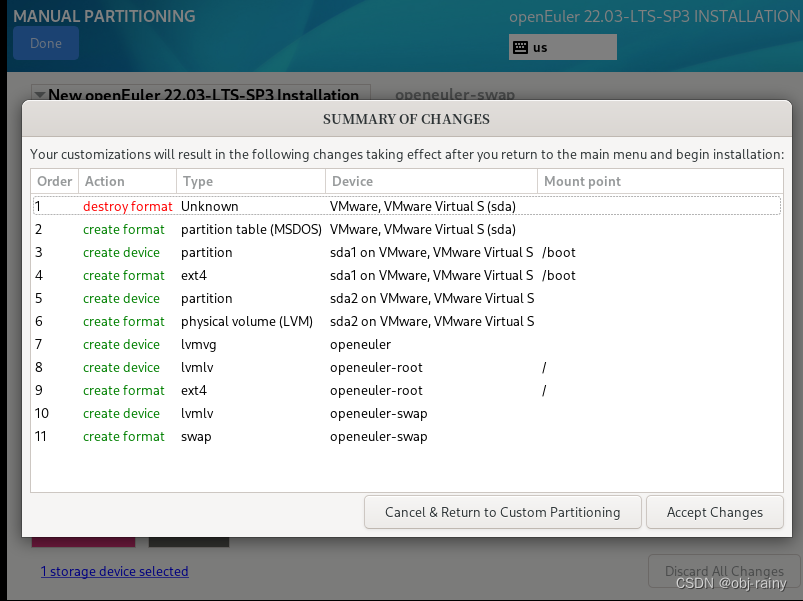Select row 10 create device openeuler-swap
Screen dimensions: 803x601
[x=407, y=413]
